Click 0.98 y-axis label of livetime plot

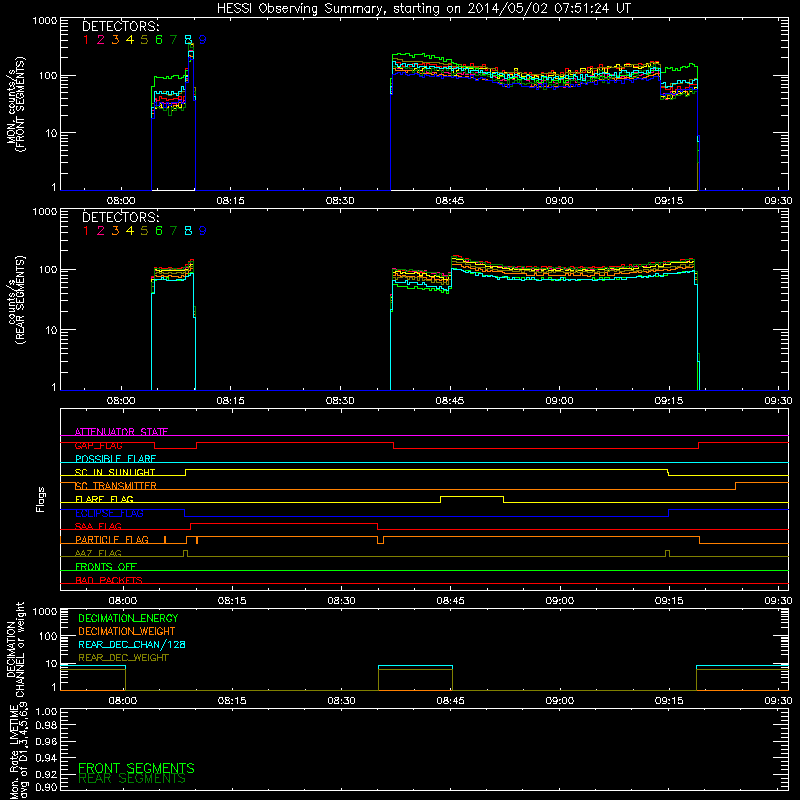pyautogui.click(x=46, y=725)
